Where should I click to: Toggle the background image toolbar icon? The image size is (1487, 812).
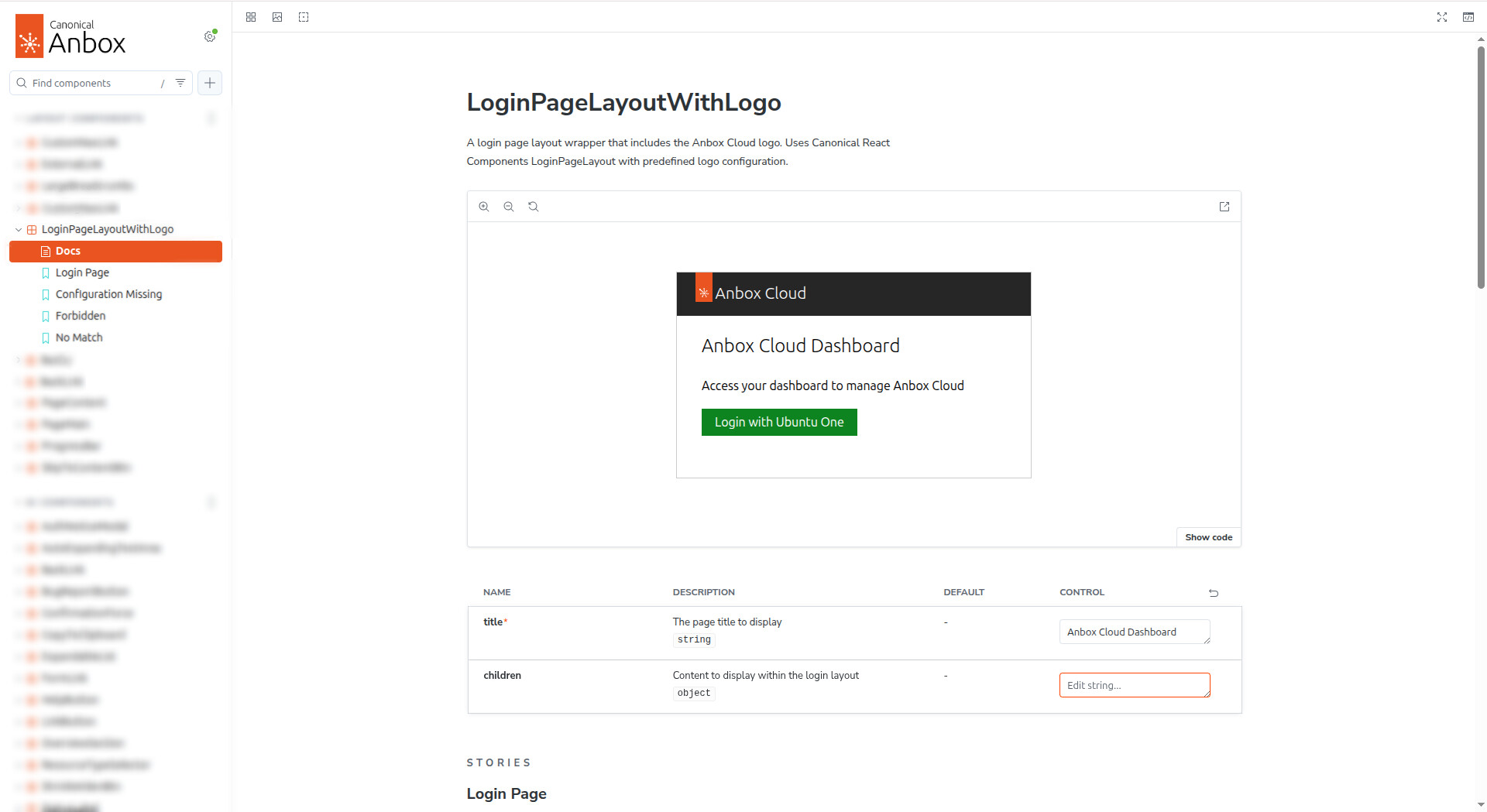pos(277,17)
